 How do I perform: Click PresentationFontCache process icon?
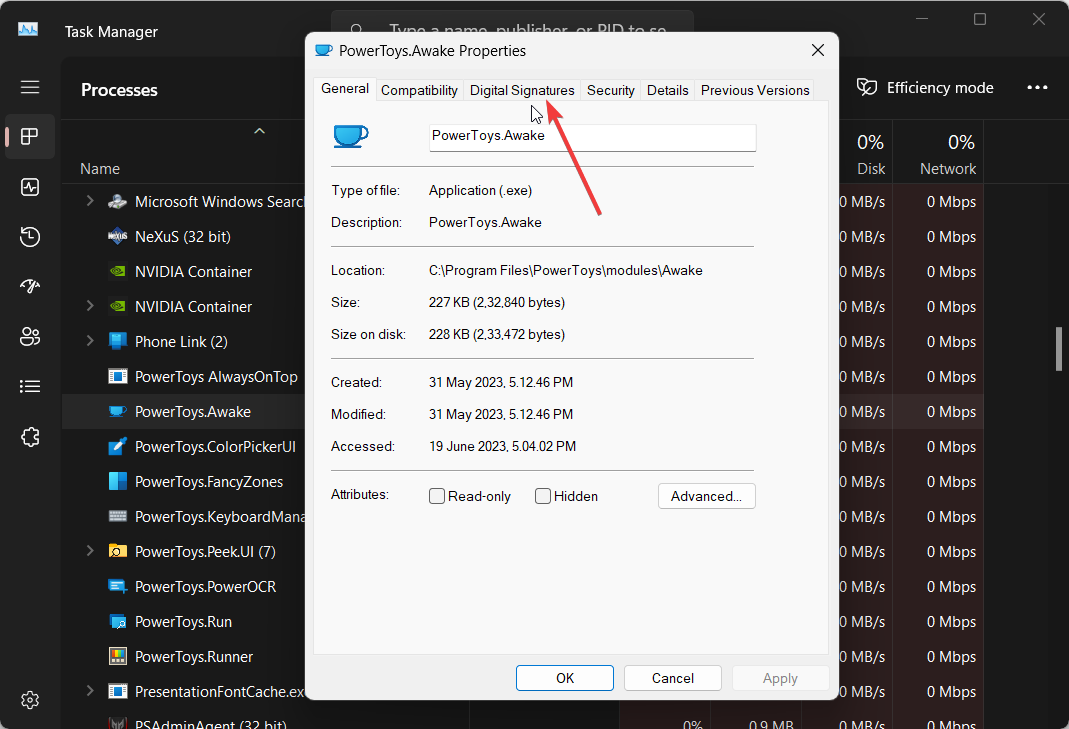point(117,691)
